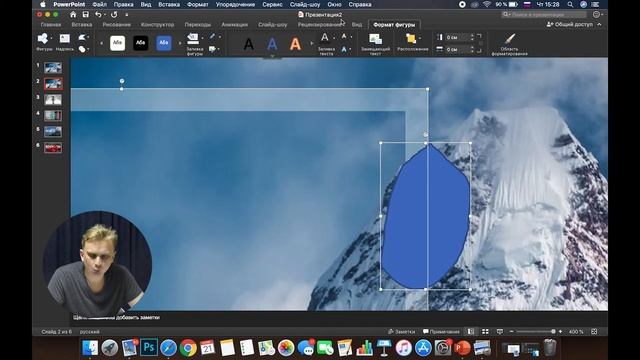Choose the shape outline pen icon

click(x=212, y=37)
